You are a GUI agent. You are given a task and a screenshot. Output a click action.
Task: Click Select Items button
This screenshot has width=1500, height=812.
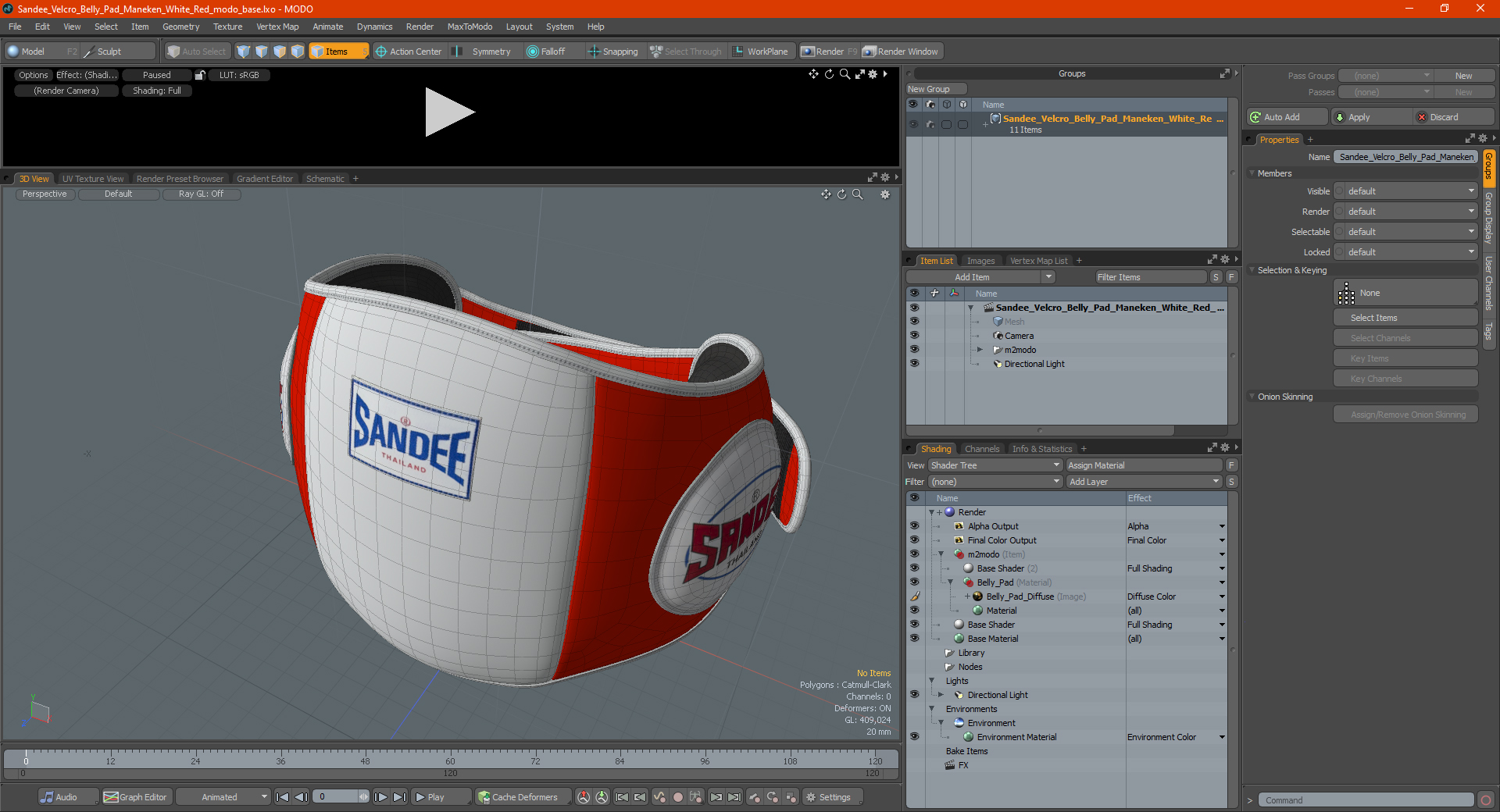tap(1405, 318)
